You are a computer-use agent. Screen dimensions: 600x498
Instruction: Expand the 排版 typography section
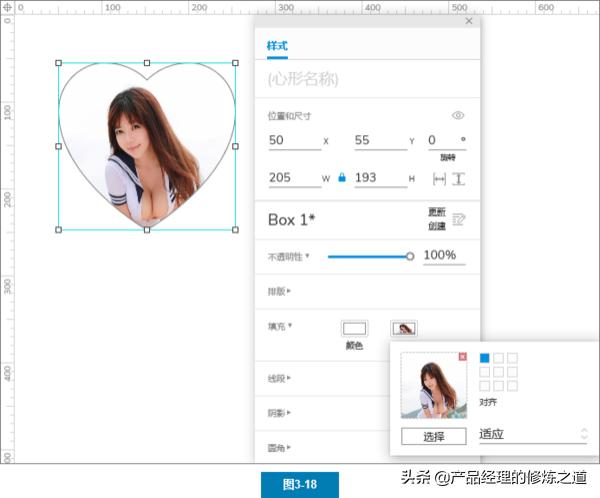point(279,292)
